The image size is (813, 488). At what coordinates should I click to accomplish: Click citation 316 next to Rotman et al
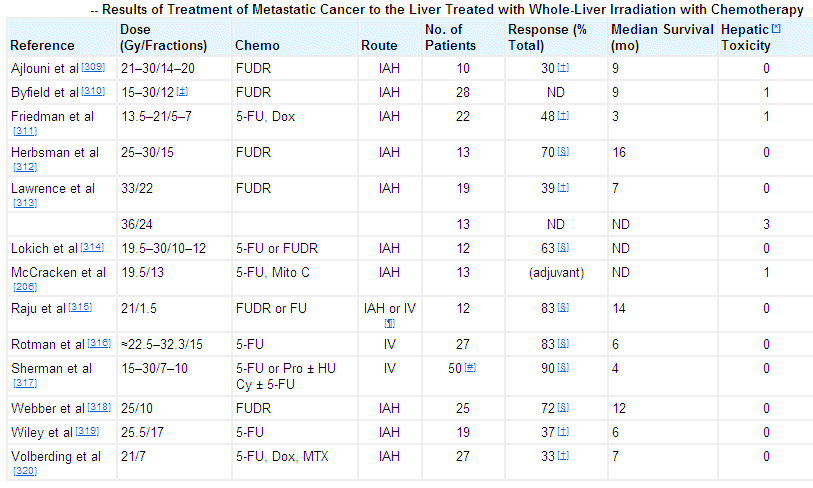click(100, 343)
